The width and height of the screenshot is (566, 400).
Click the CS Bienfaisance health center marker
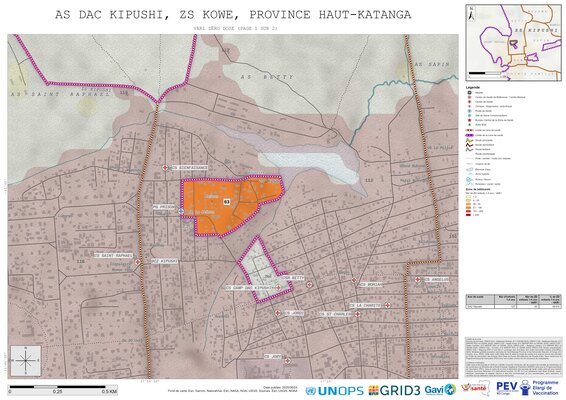pos(165,168)
